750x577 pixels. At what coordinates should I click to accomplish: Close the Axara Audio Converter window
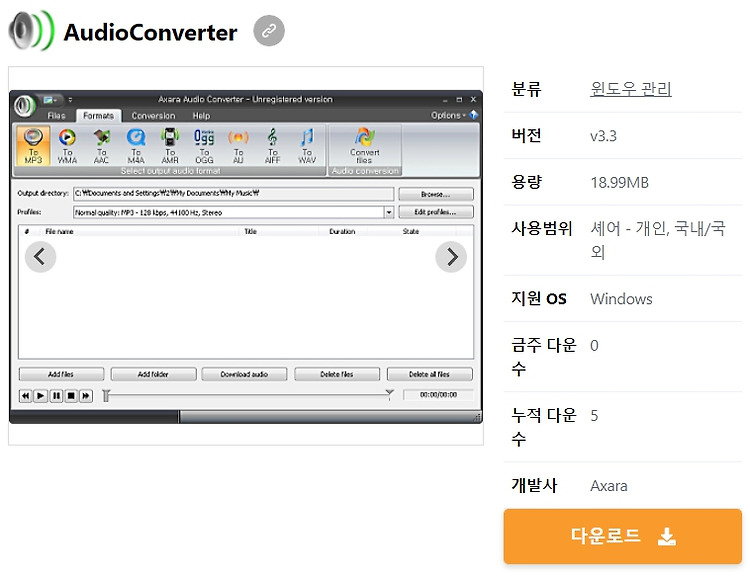[473, 100]
